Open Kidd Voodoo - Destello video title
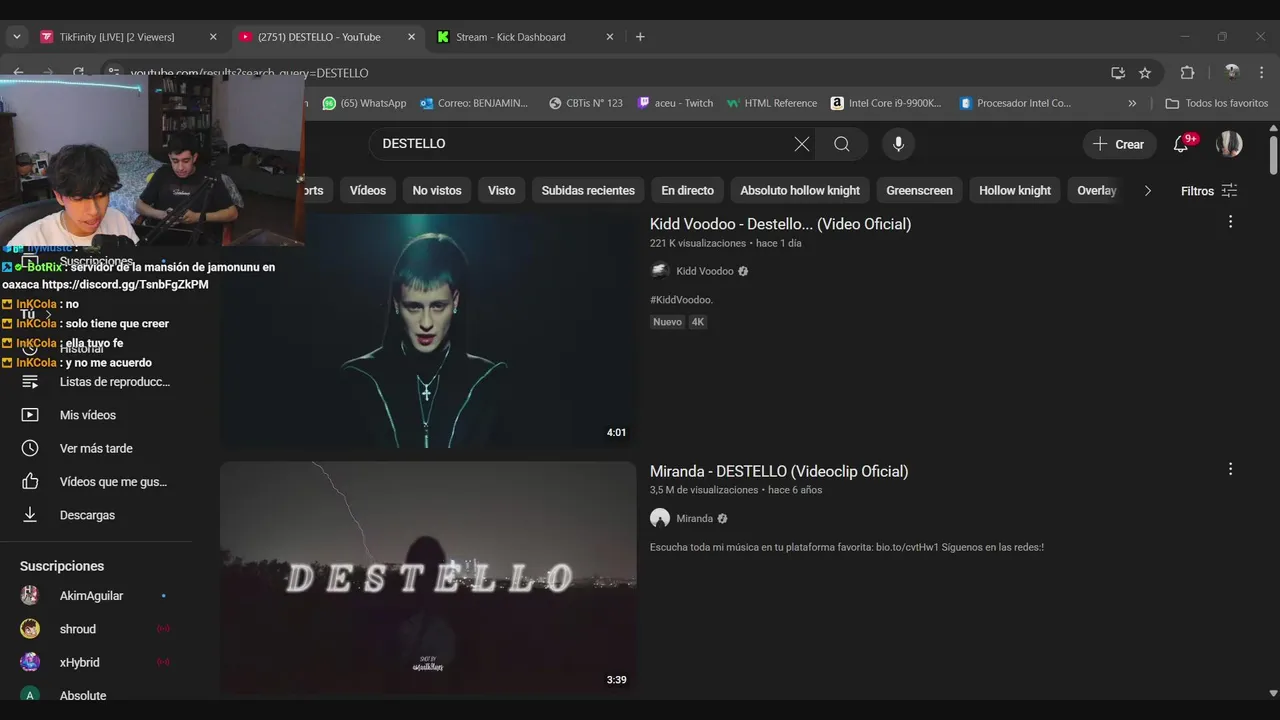Screen dimensions: 1280x720 [x=780, y=224]
